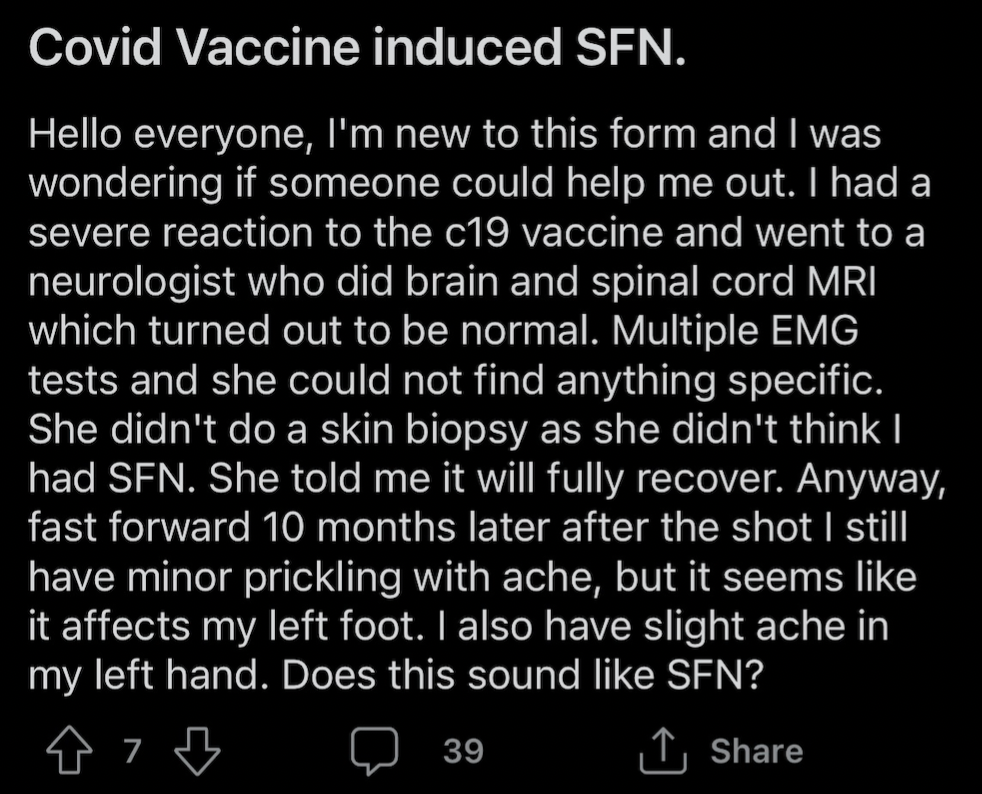The image size is (982, 794).
Task: Click the share arrow icon
Action: [x=663, y=751]
